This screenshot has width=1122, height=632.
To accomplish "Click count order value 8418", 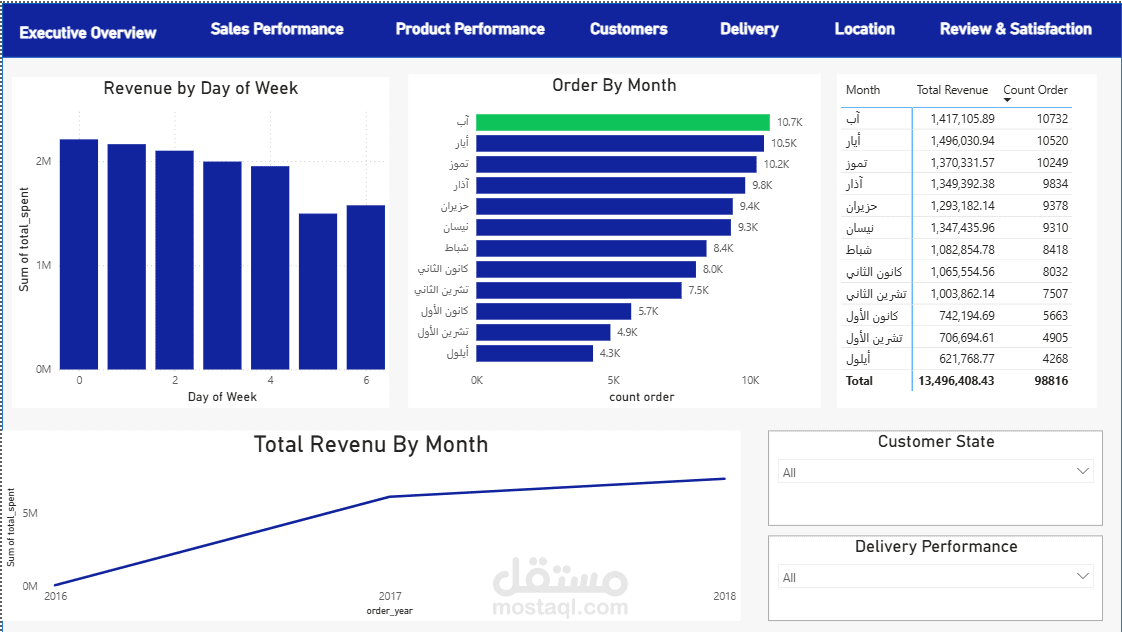I will (1055, 250).
